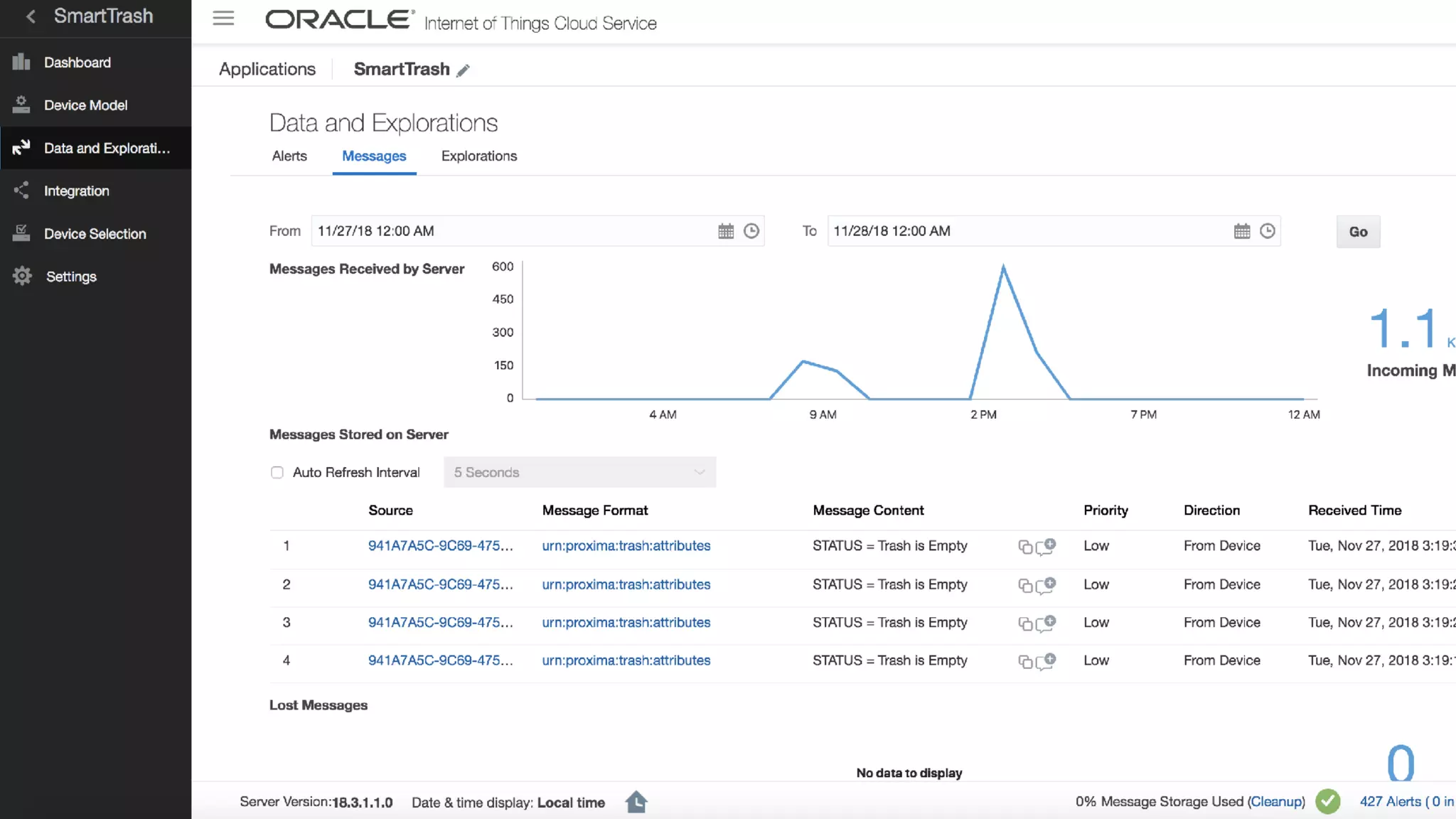Click the copy icon in message row 1
Image resolution: width=1456 pixels, height=819 pixels.
pos(1024,547)
